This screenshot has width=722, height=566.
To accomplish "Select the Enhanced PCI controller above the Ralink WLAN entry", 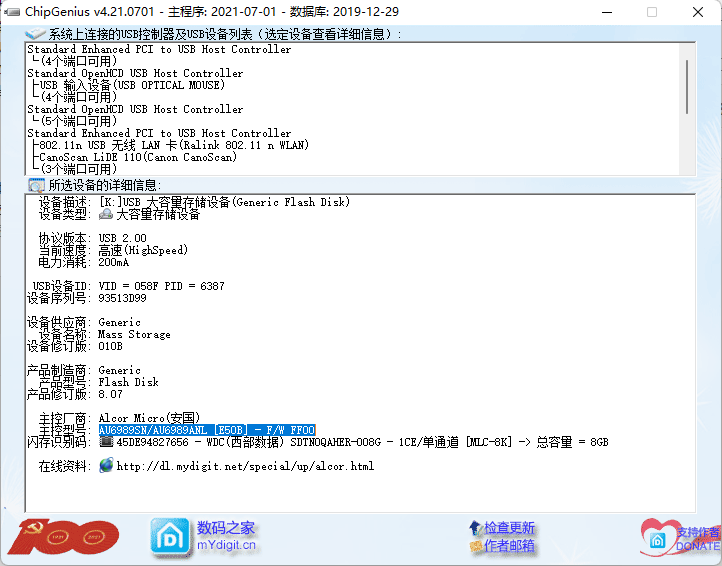I will point(159,133).
